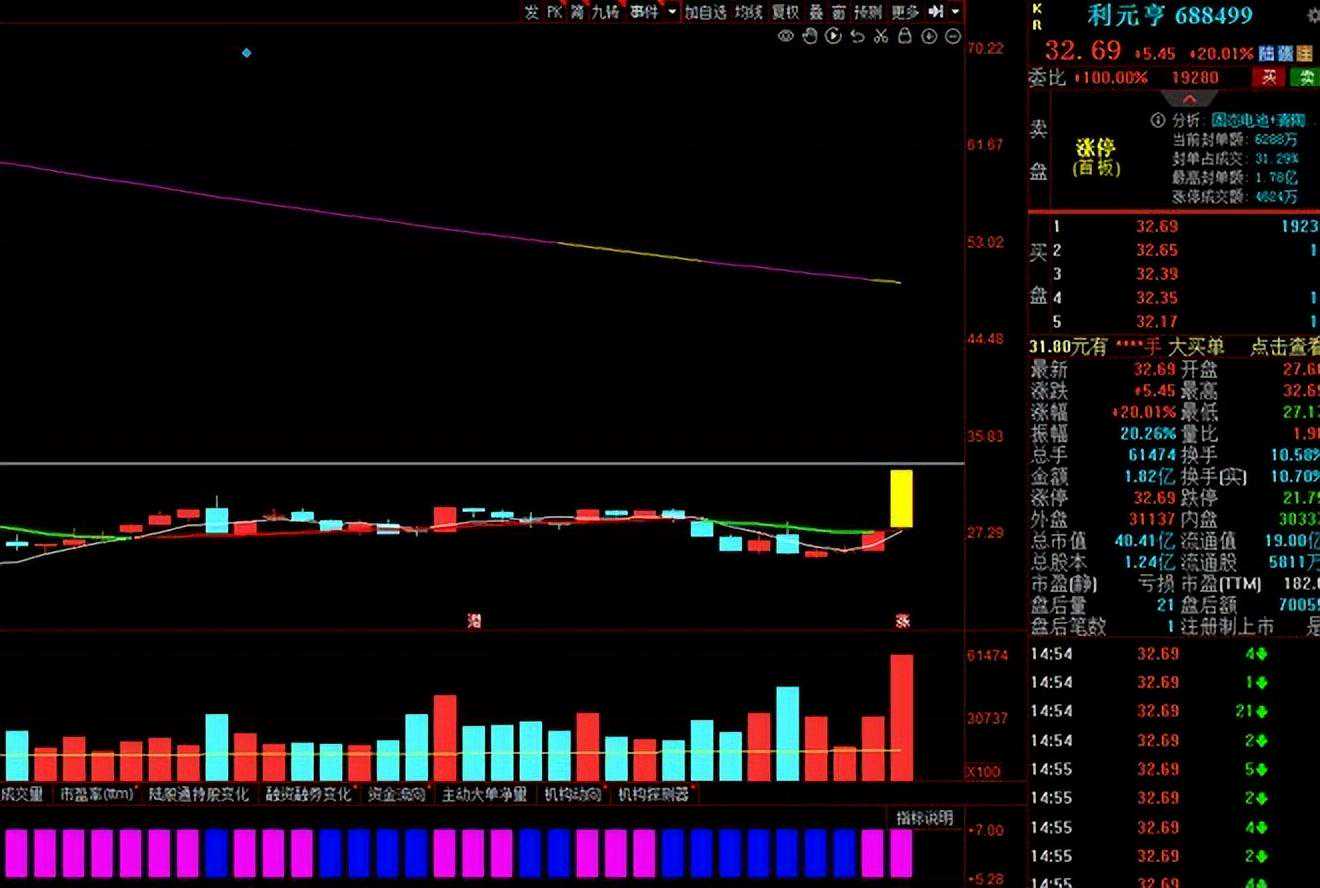Screen dimensions: 1320x888
Task: Select the tallest red volume bar
Action: coord(901,717)
